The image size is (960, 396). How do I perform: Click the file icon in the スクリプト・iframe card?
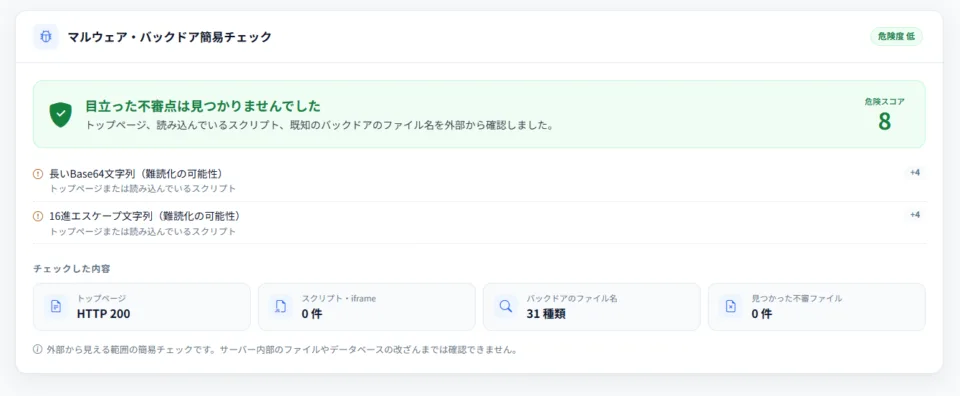point(281,307)
